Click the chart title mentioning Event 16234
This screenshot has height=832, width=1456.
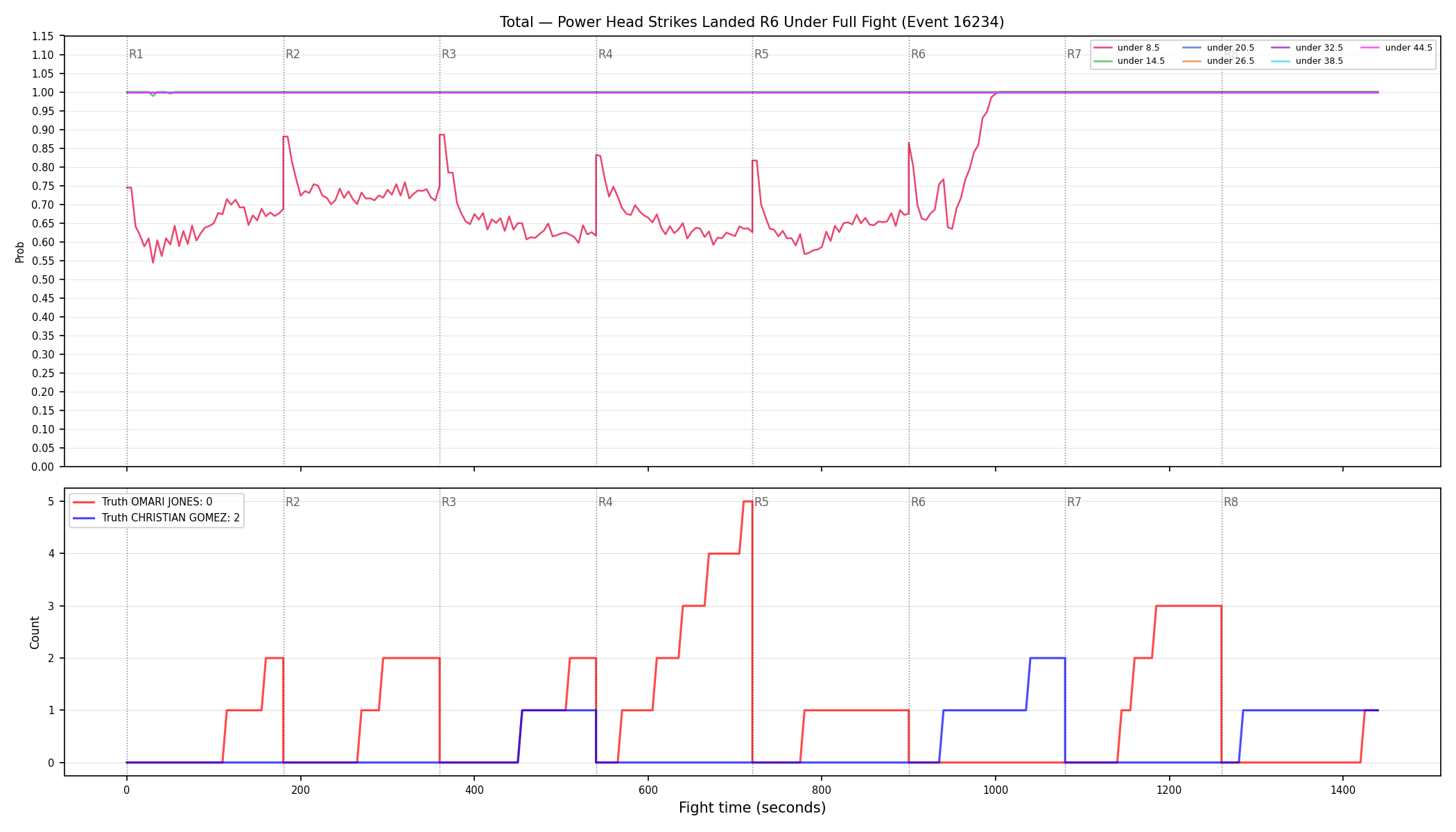click(752, 22)
